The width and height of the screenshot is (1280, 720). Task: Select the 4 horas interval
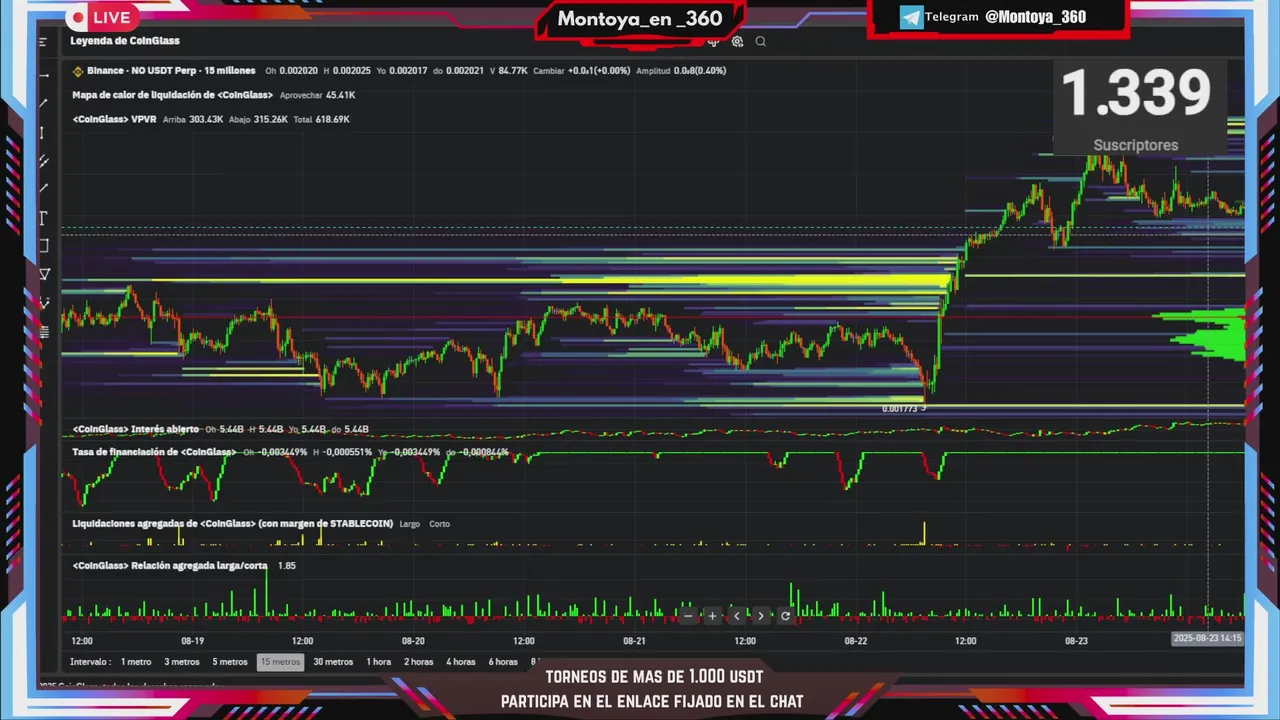click(461, 662)
